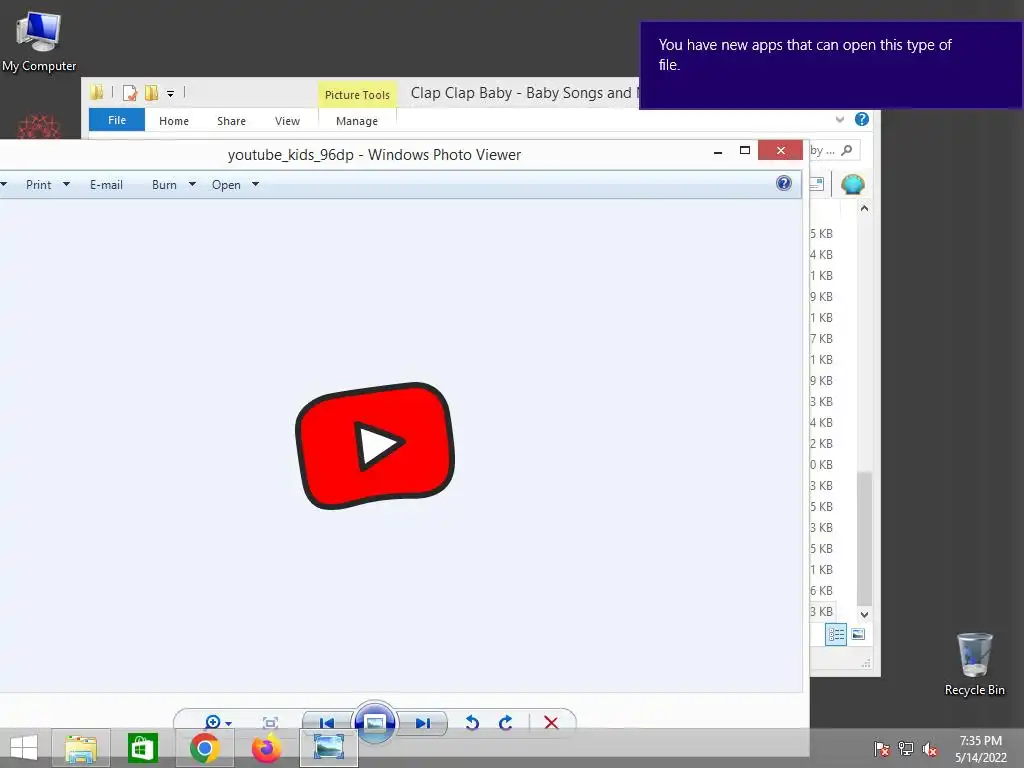Delete the photo with red X
Screen dimensions: 1024x768
551,722
